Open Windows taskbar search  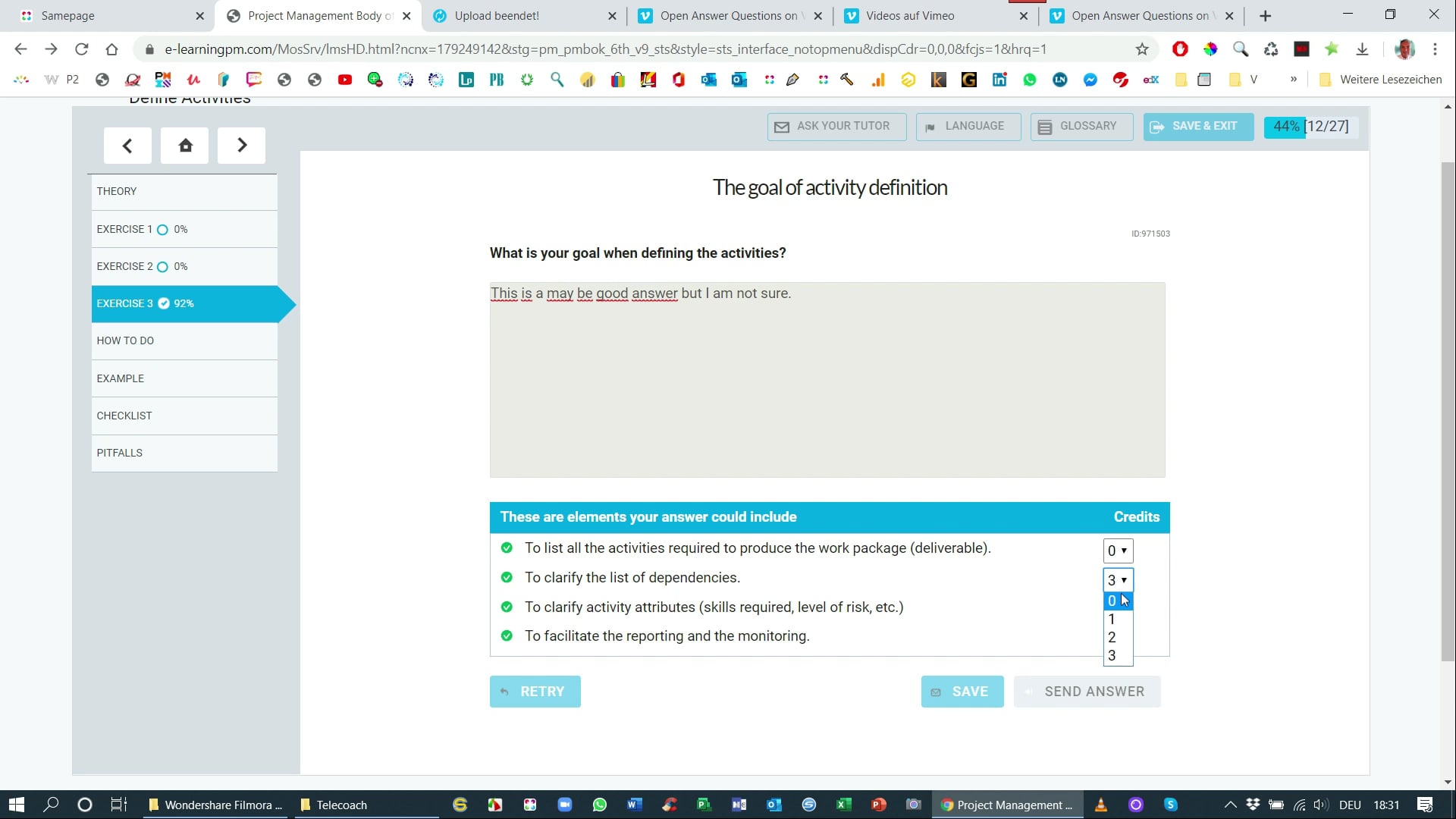[51, 805]
